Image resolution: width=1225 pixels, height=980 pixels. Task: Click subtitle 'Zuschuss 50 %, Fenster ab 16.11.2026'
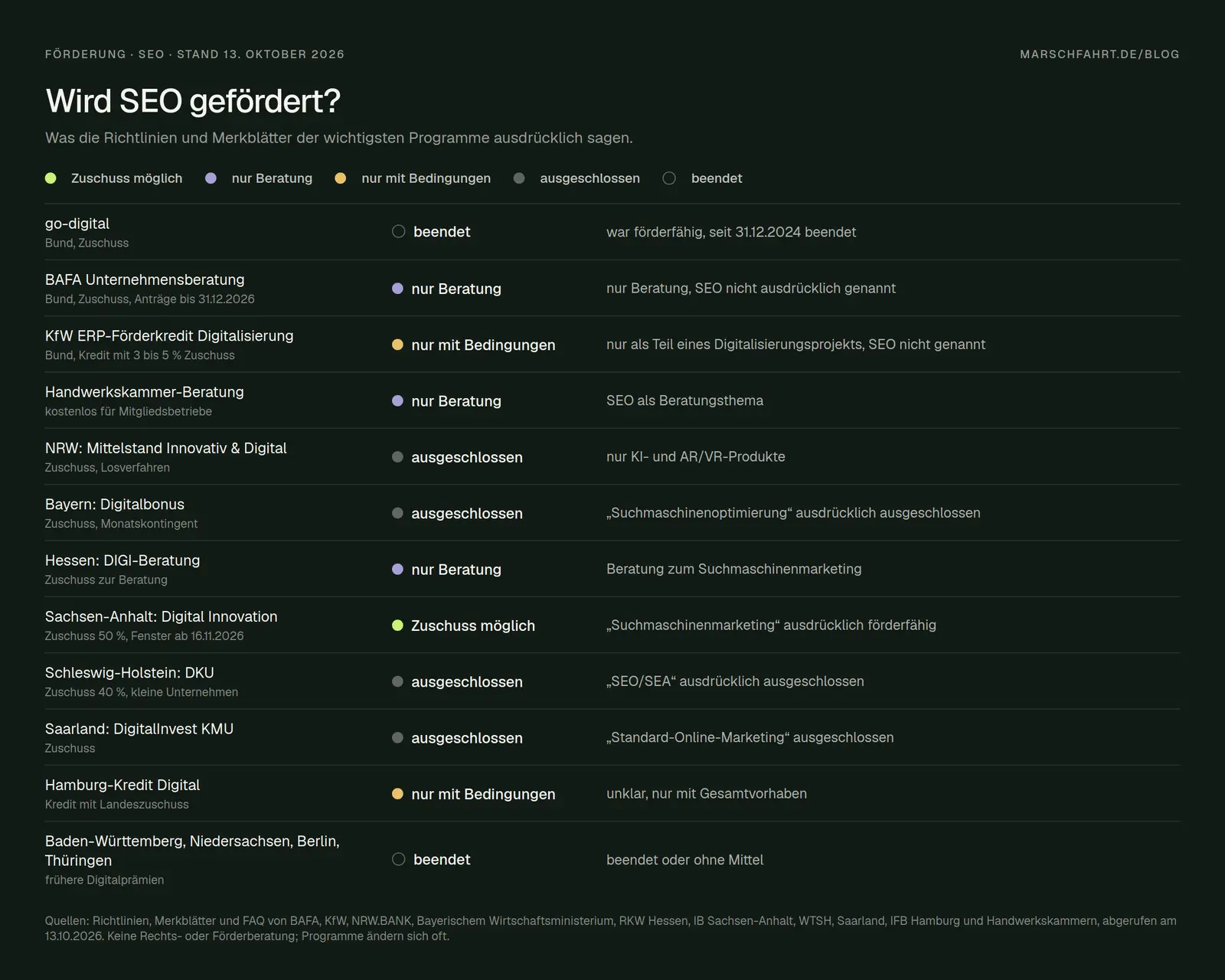tap(145, 636)
